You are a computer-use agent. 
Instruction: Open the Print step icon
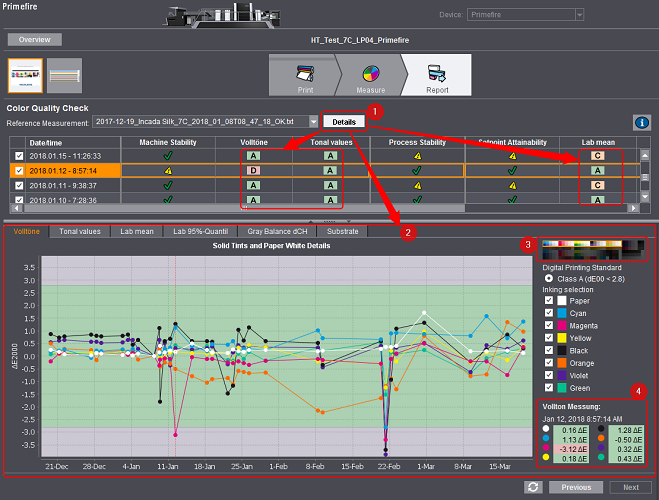tap(305, 73)
